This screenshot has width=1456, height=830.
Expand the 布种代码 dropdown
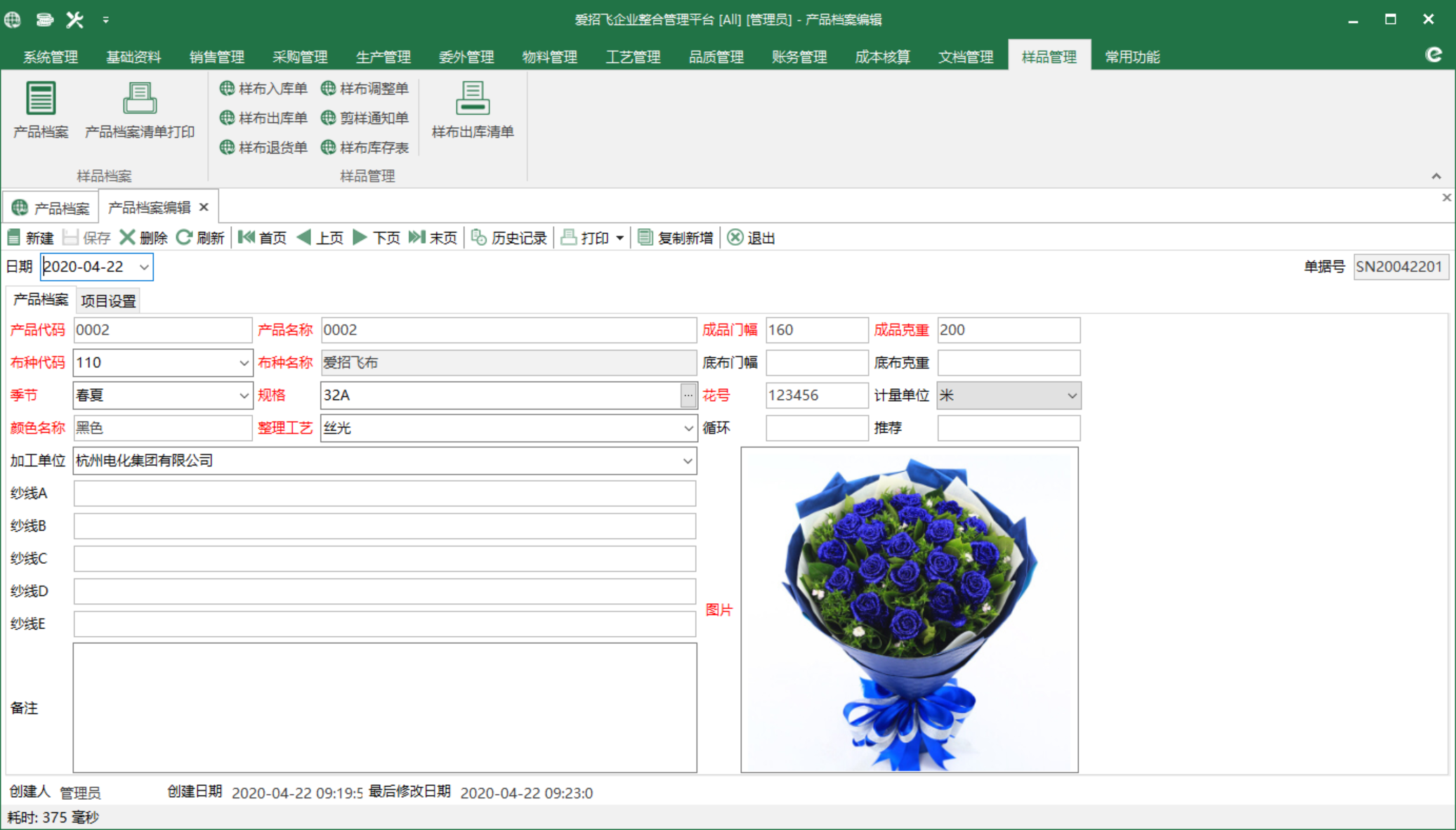pyautogui.click(x=244, y=363)
